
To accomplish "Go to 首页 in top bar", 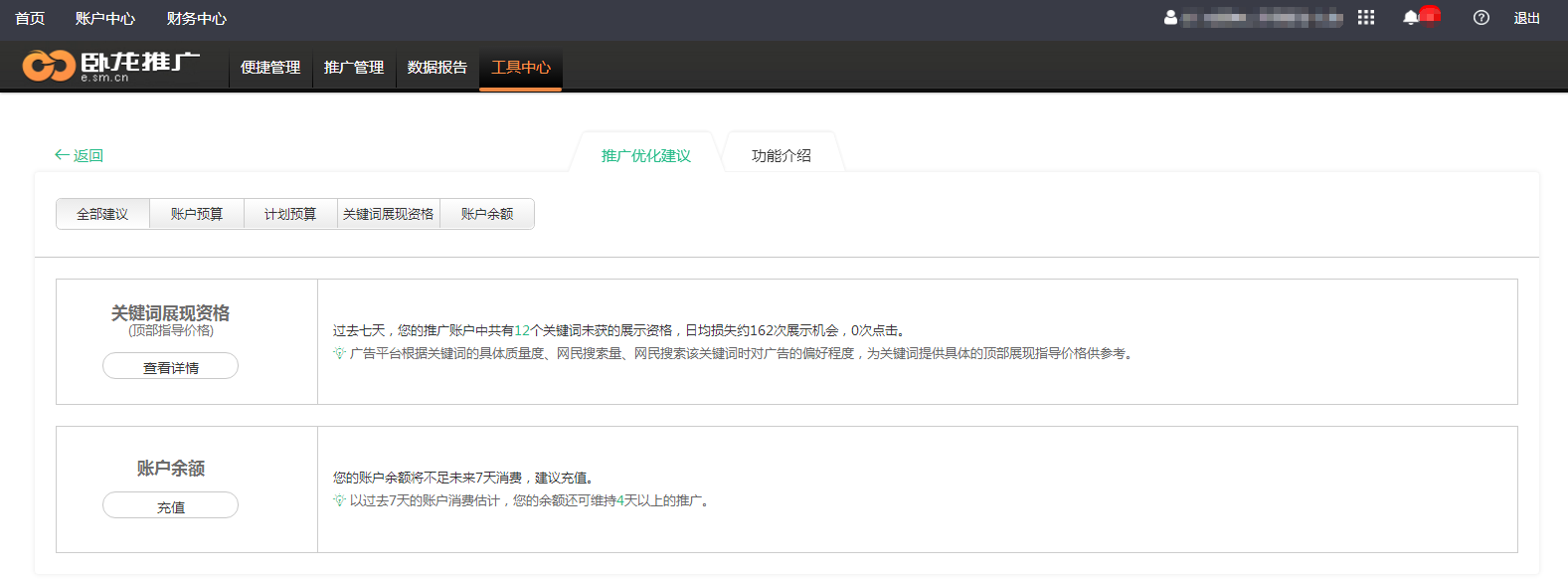I will click(30, 18).
